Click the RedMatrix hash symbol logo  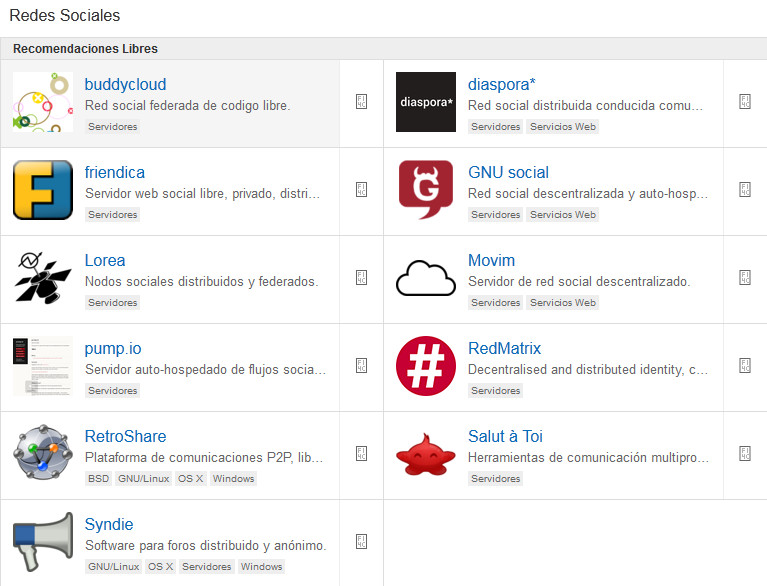pyautogui.click(x=426, y=366)
